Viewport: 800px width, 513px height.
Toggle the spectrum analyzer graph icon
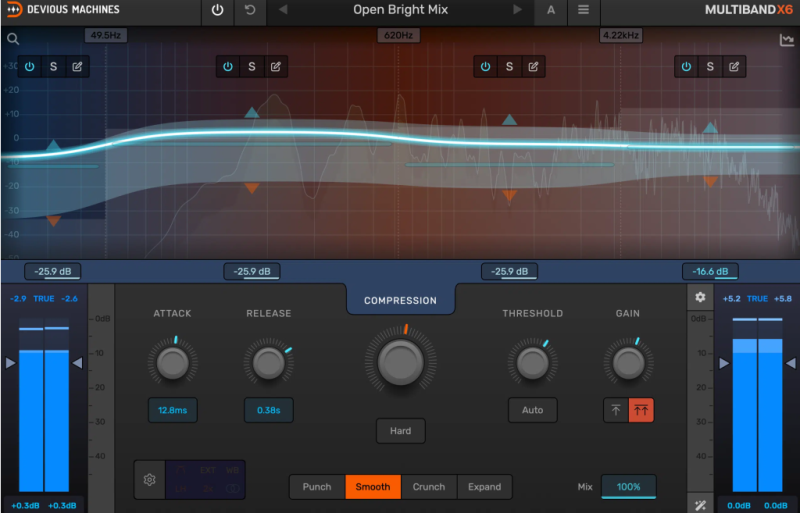787,40
